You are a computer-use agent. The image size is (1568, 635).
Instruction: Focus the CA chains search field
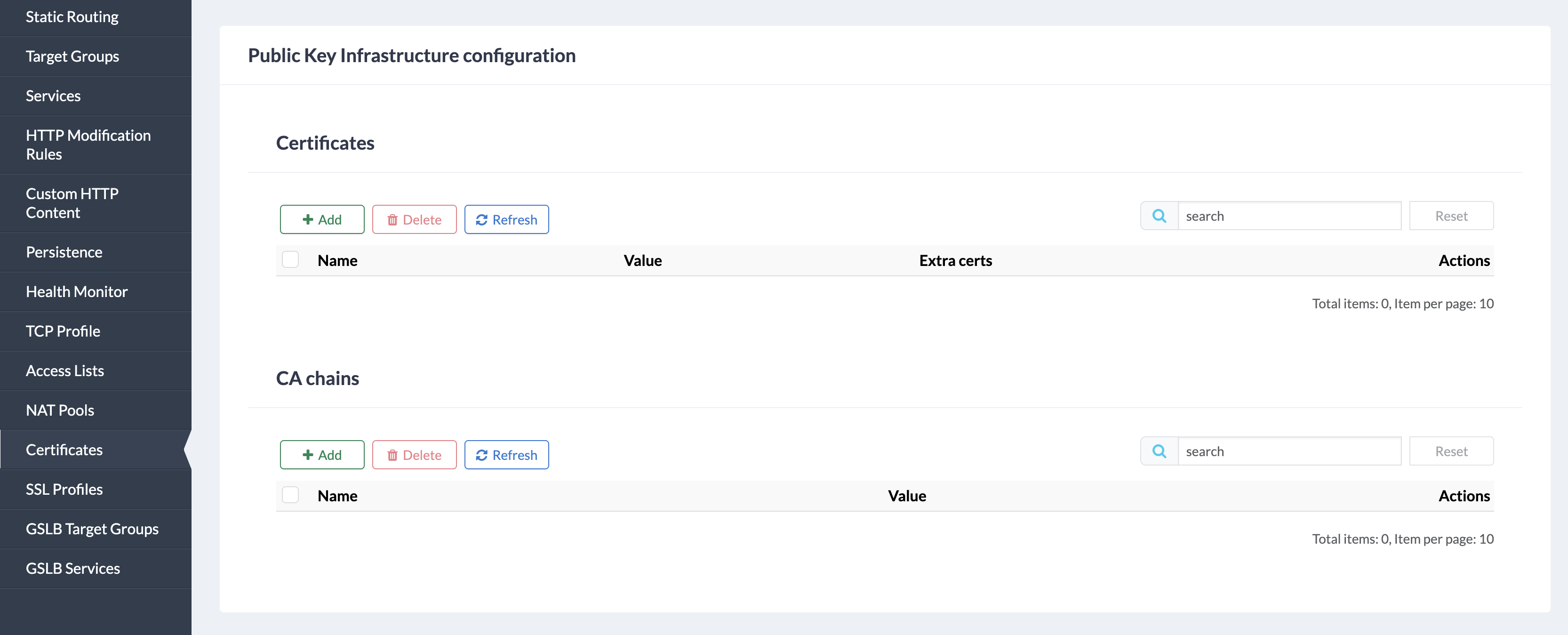tap(1288, 451)
